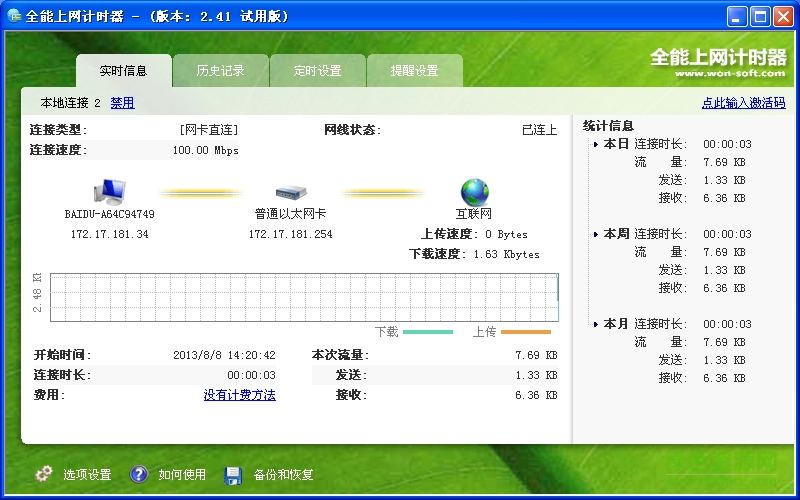Click the Ethernet network card icon
Image resolution: width=800 pixels, height=500 pixels.
(290, 192)
